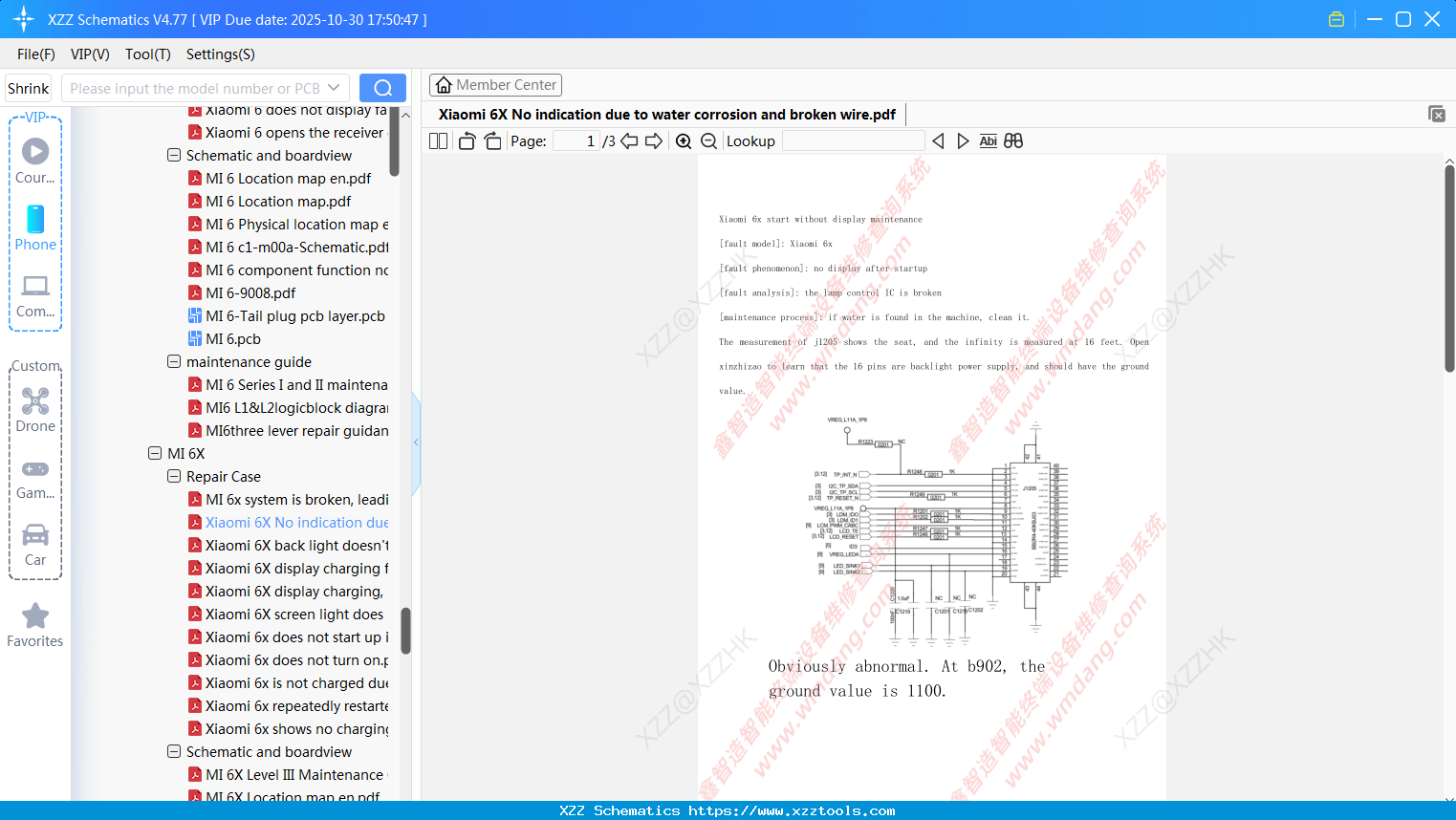Open Xiaomi 6X screen light does file

(x=288, y=615)
